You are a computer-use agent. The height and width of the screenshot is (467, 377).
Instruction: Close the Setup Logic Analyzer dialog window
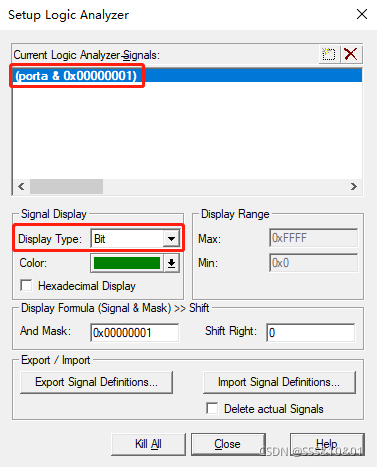click(362, 14)
